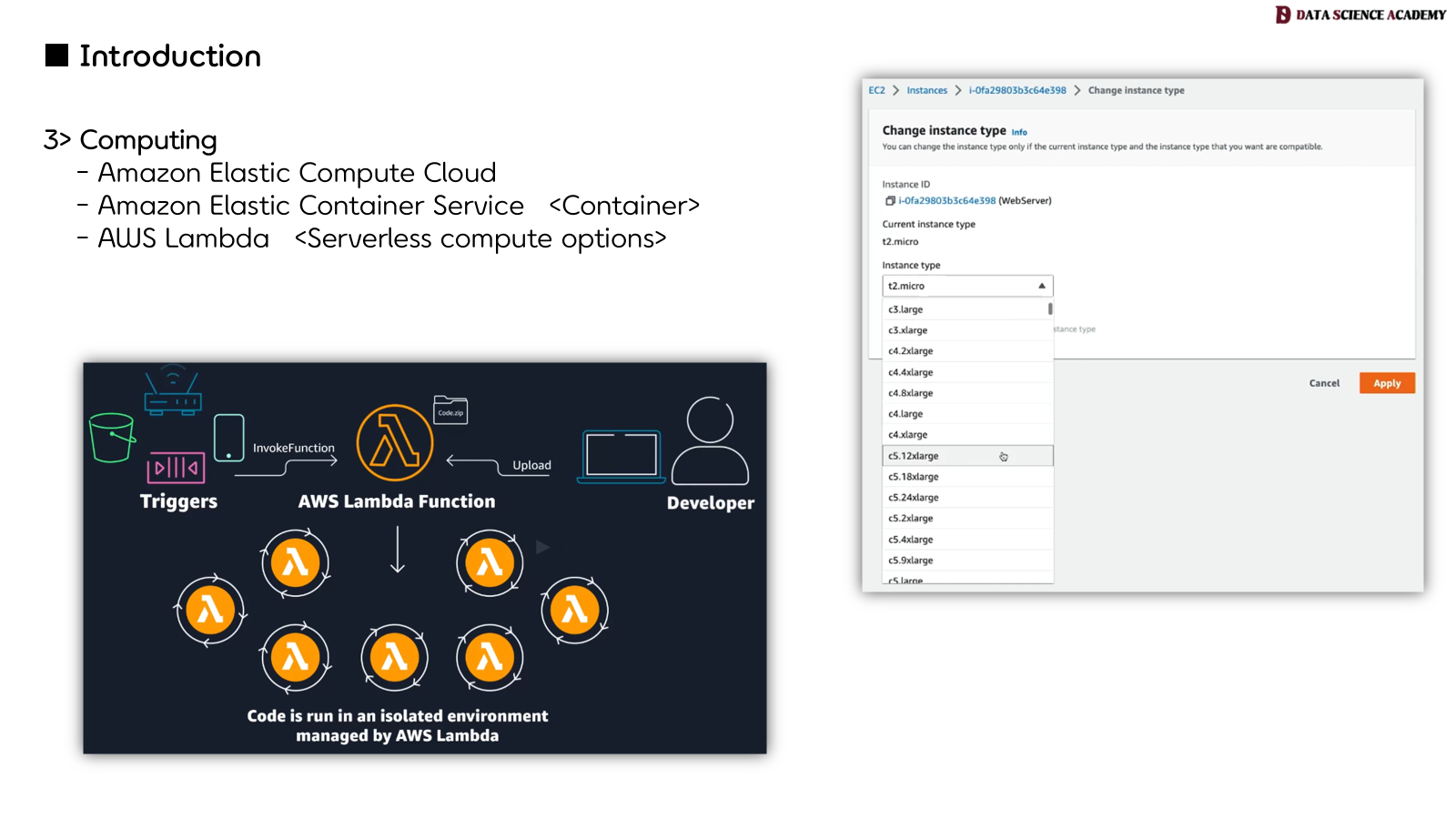Click the Introduction slide title
This screenshot has height=819, width=1456.
(x=170, y=56)
